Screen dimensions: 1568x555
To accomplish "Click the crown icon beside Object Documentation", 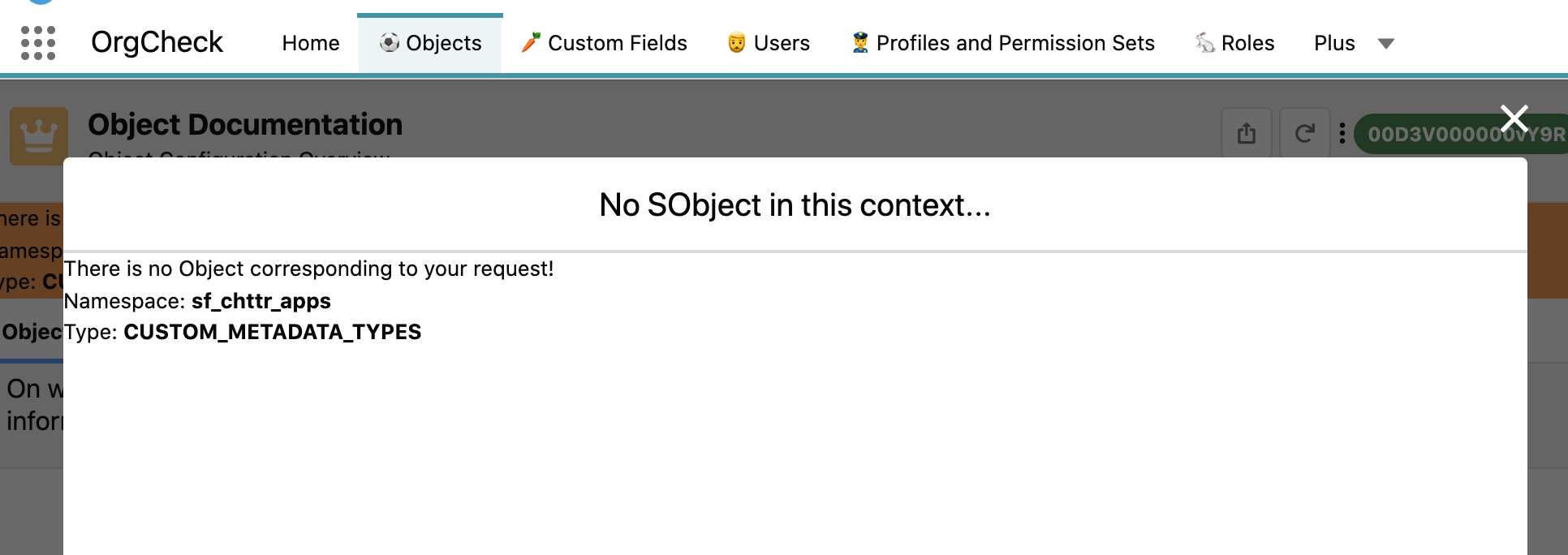I will tap(38, 135).
